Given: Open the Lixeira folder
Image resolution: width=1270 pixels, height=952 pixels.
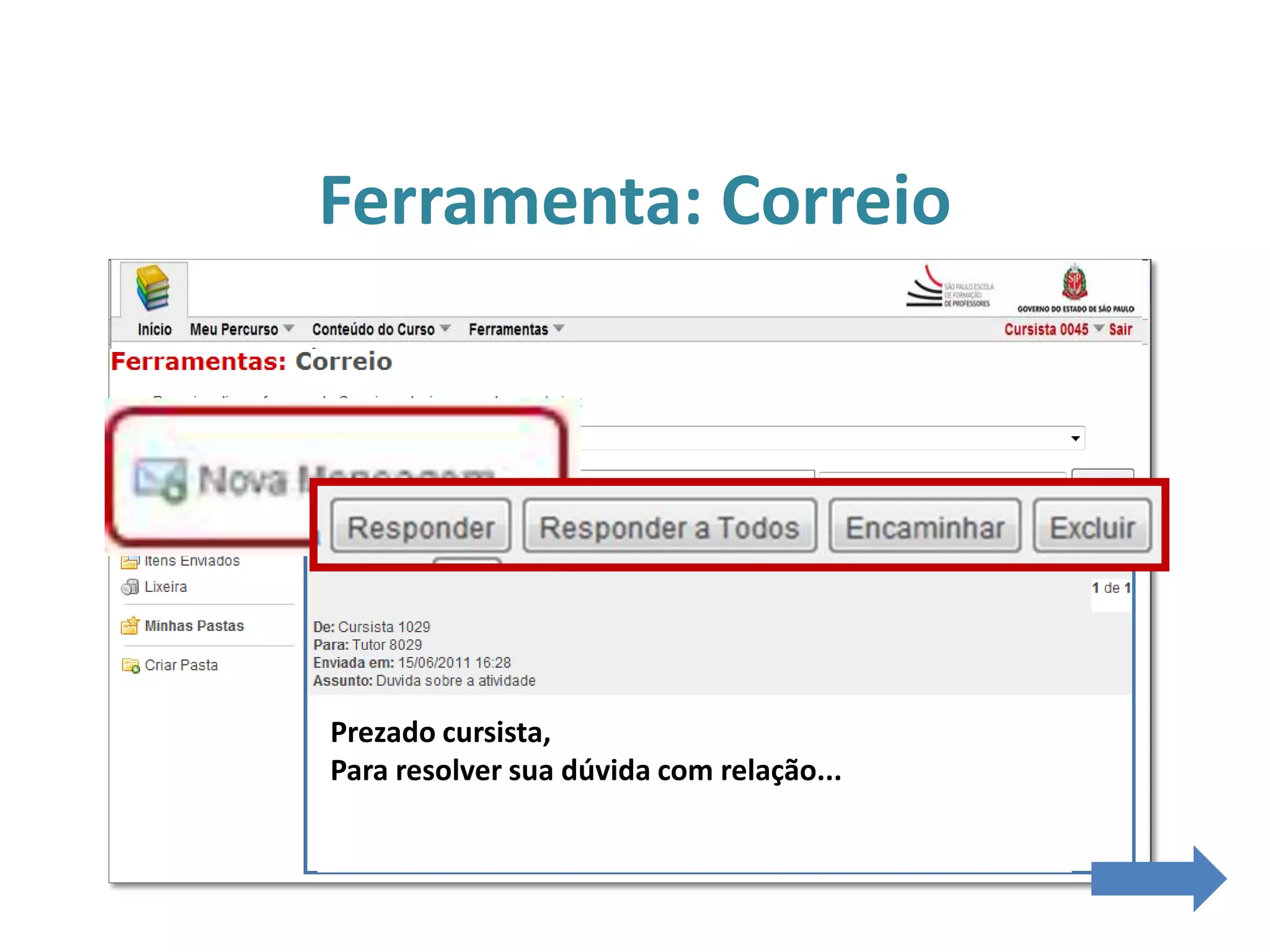Looking at the screenshot, I should point(166,586).
